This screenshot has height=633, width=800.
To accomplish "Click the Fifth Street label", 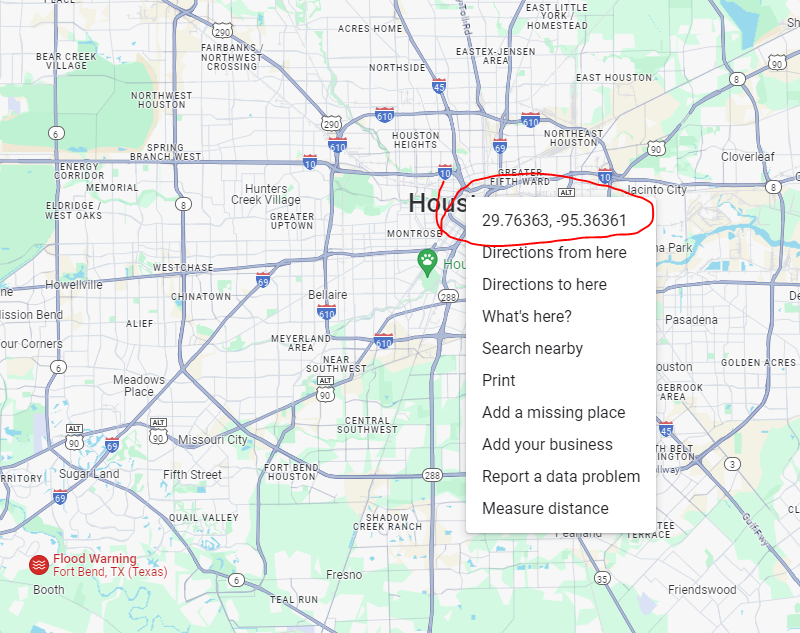I will pyautogui.click(x=192, y=475).
